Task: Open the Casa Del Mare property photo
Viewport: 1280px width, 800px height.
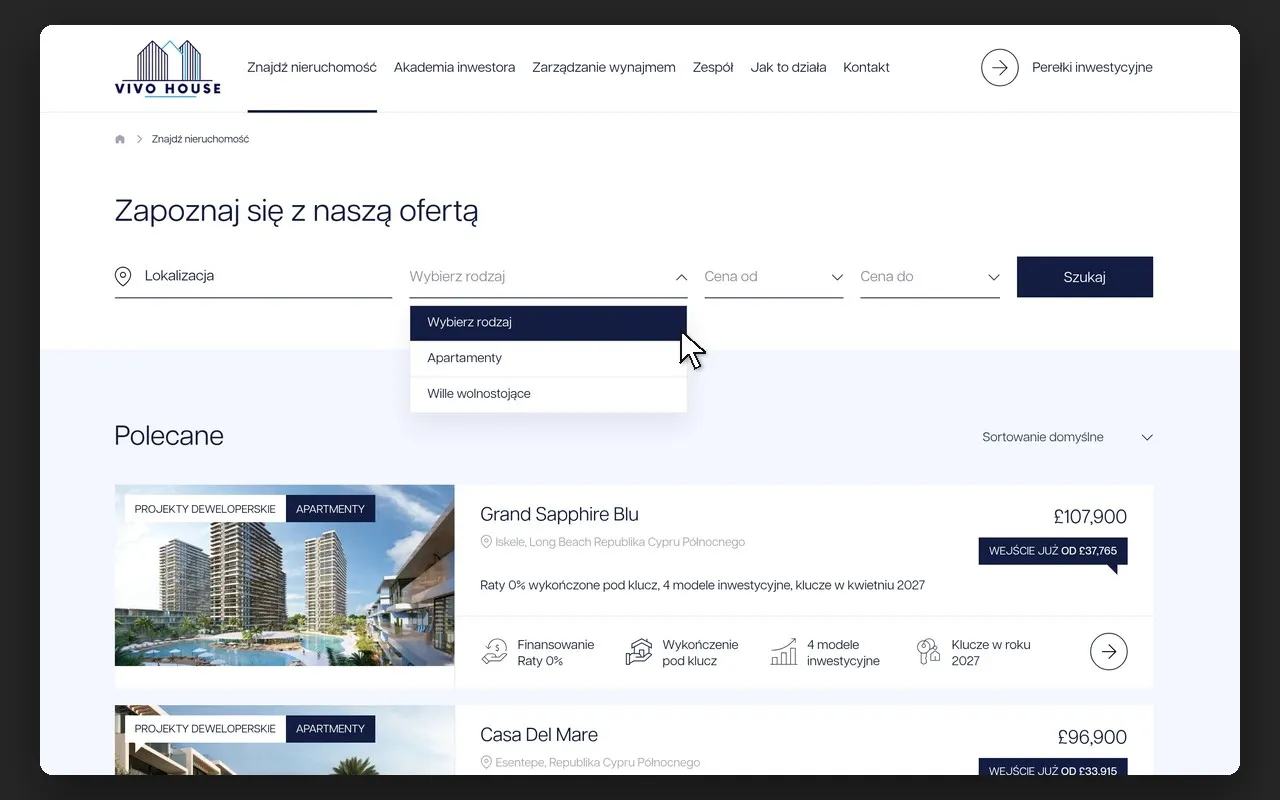Action: 285,740
